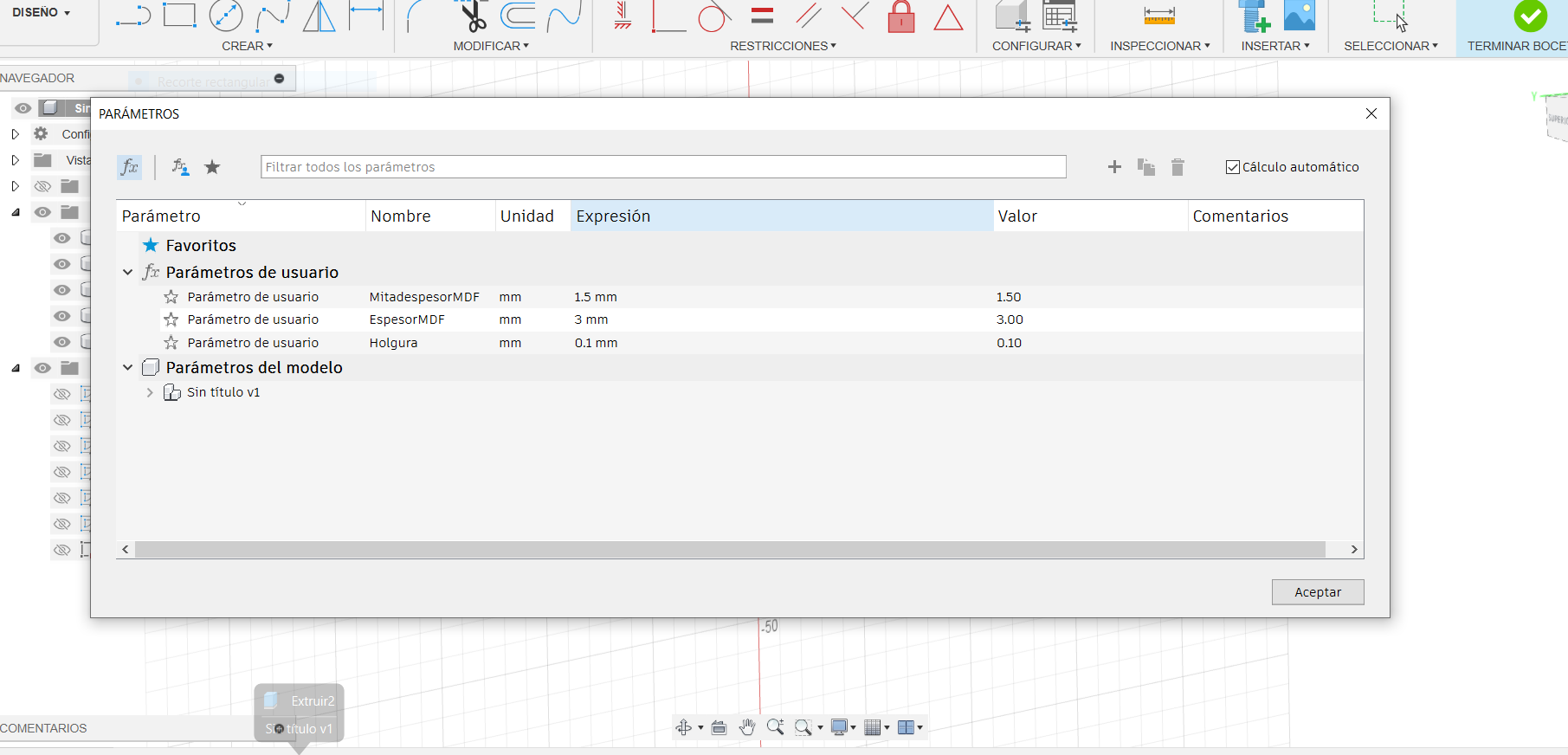Select the Orbit navigation tool

(x=684, y=727)
